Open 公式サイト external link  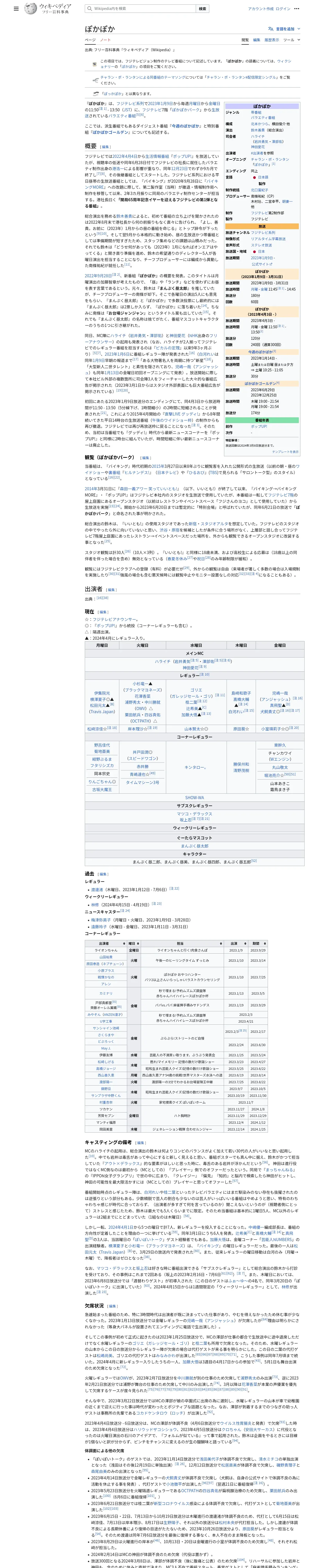pyautogui.click(x=262, y=264)
